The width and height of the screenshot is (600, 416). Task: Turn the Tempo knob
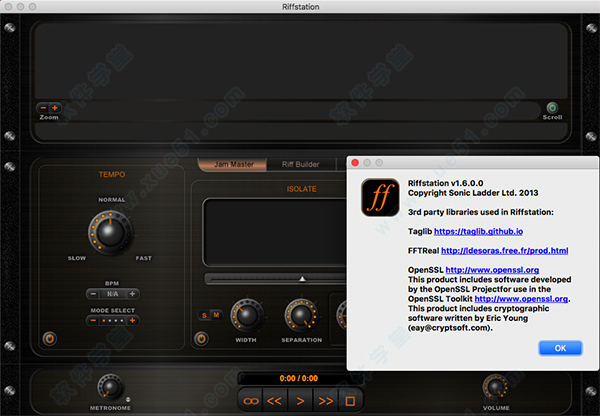pos(111,232)
